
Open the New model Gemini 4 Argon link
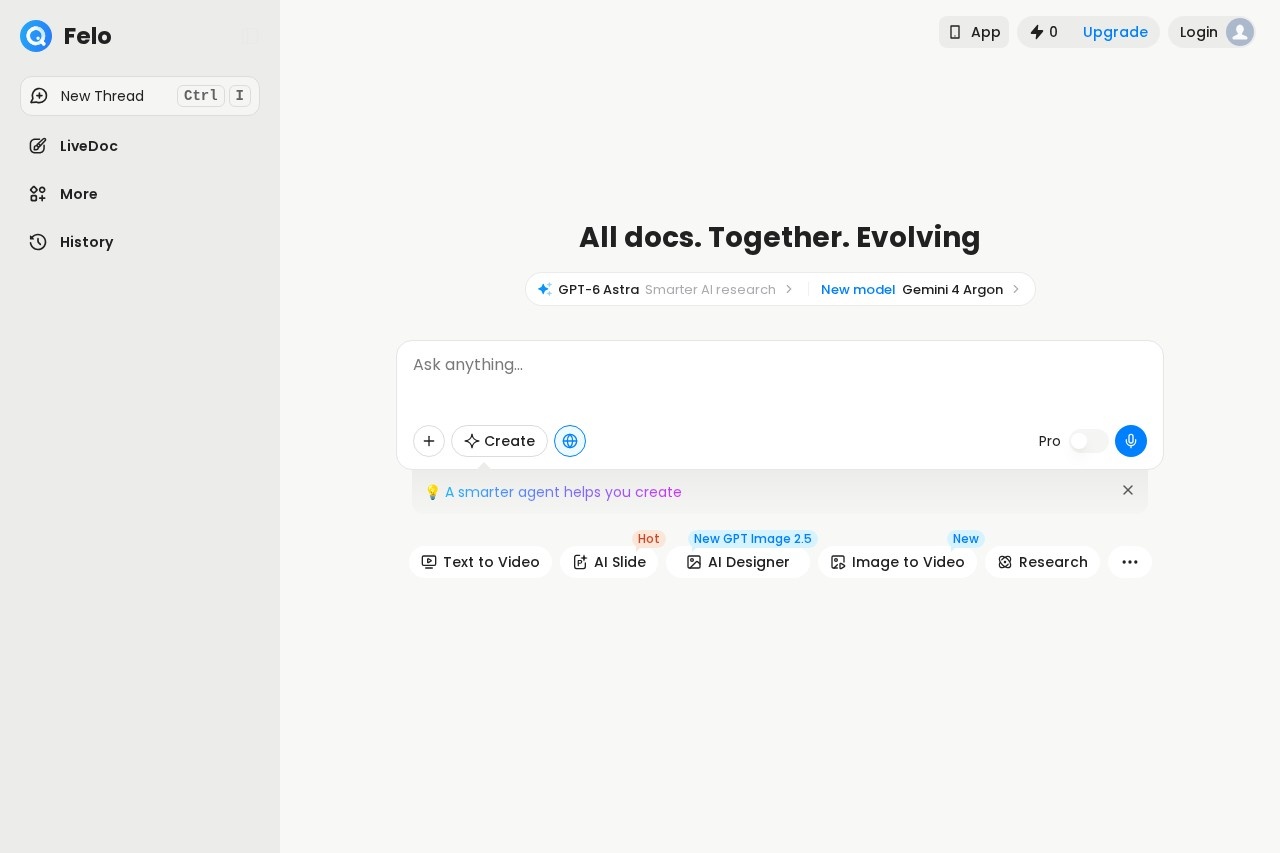tap(921, 289)
